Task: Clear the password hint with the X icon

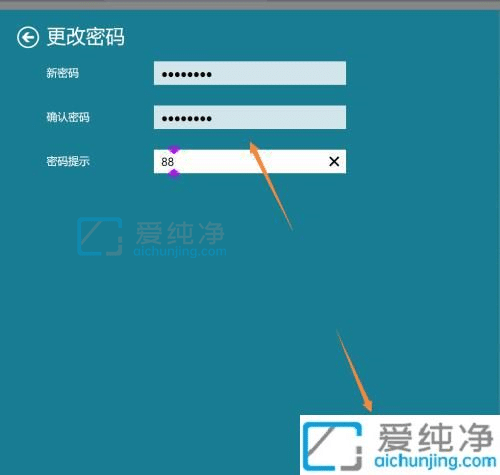Action: 334,161
